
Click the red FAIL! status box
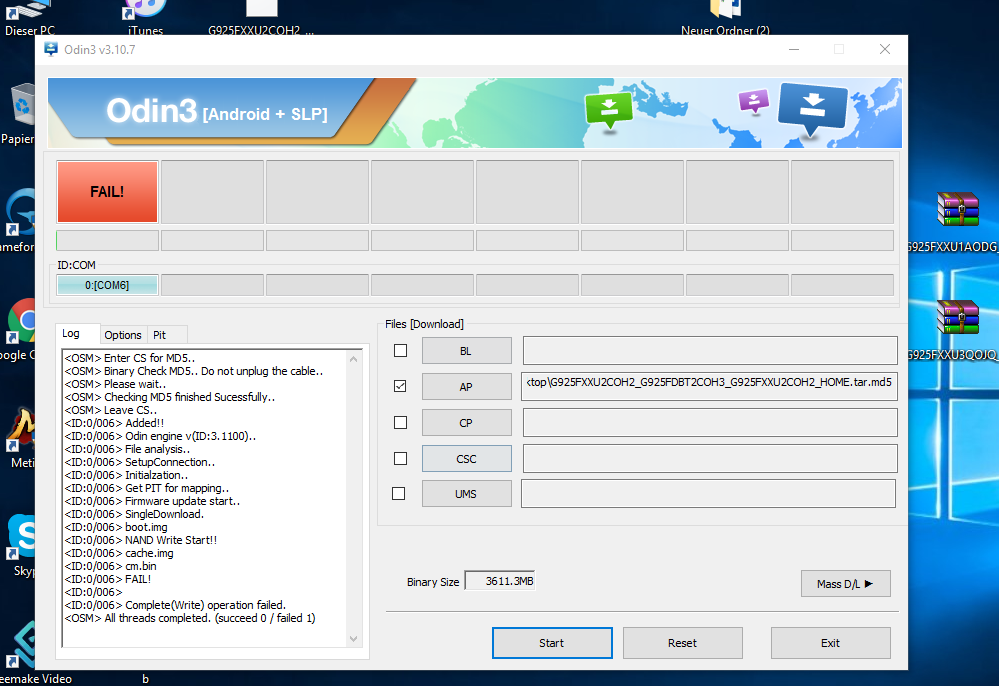(x=107, y=192)
